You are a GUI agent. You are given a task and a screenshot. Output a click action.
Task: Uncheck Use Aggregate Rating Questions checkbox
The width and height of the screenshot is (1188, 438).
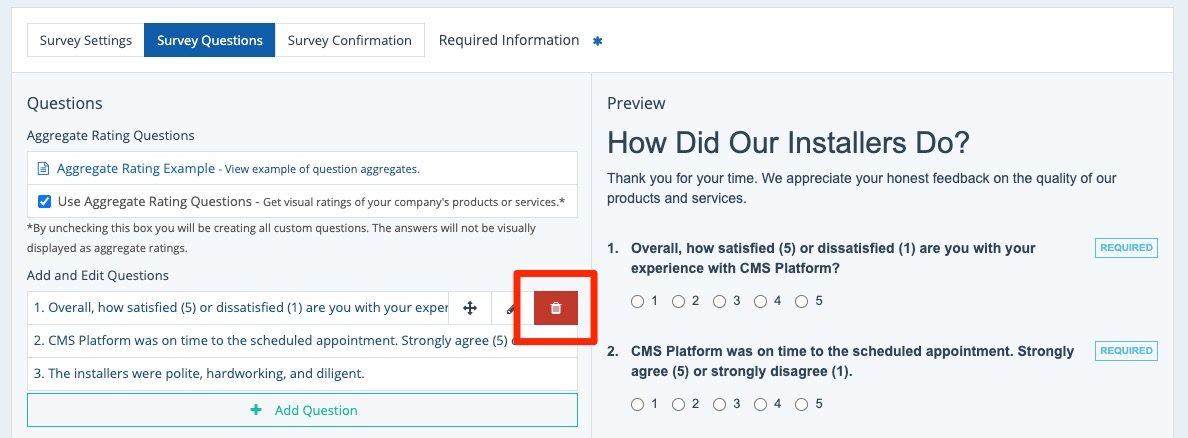(44, 200)
